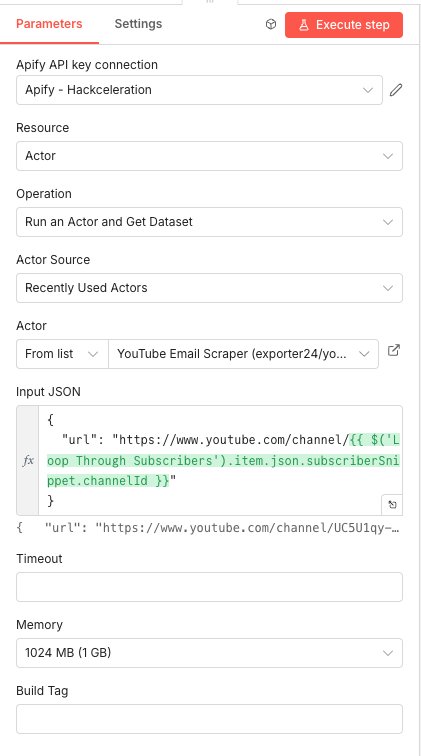The height and width of the screenshot is (756, 421).
Task: Open the actor external link icon
Action: pyautogui.click(x=394, y=351)
